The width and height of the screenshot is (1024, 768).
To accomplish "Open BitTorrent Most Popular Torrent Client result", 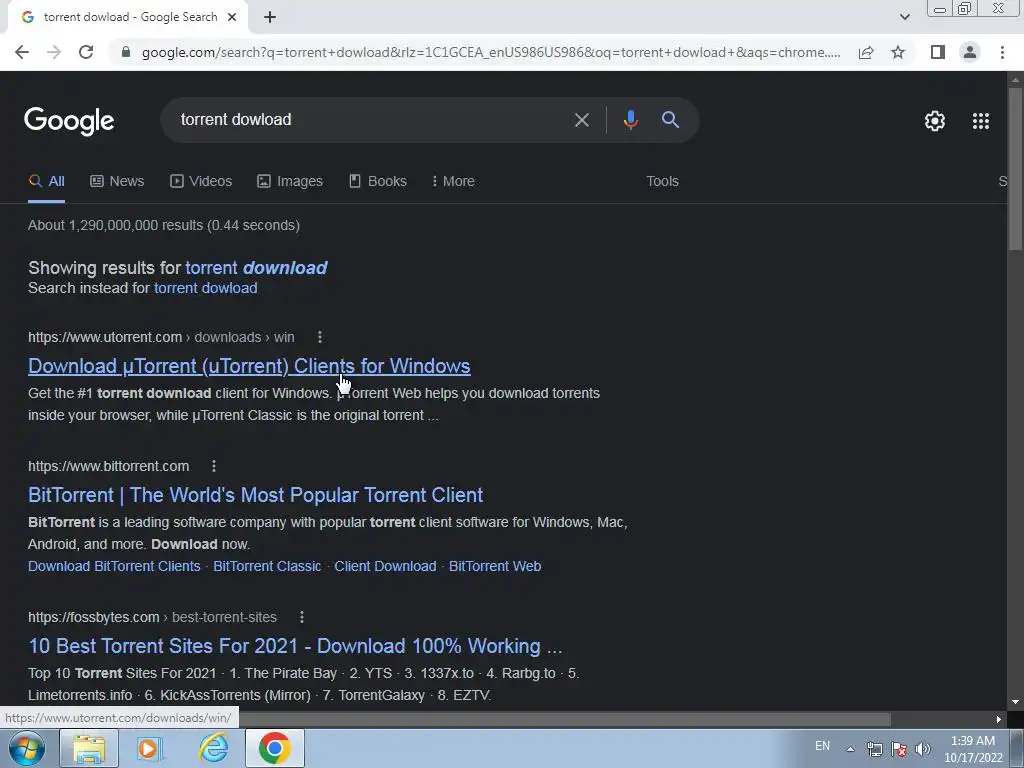I will point(255,495).
